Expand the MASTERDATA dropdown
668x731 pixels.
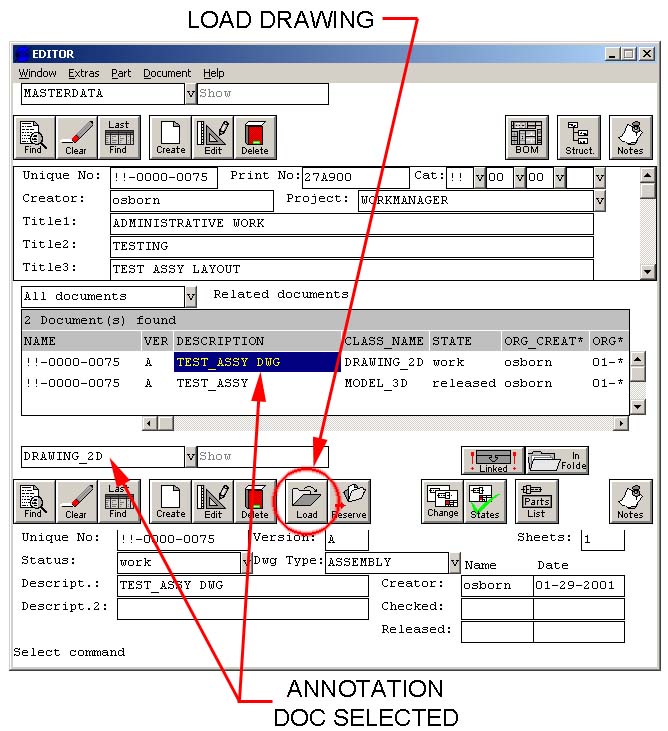pos(191,94)
